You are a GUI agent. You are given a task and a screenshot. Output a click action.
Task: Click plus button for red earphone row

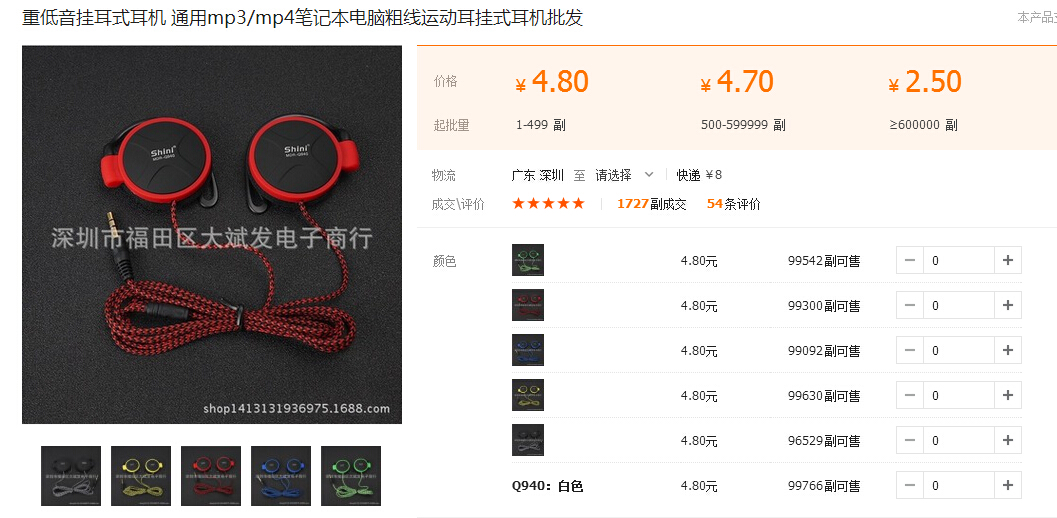1008,305
